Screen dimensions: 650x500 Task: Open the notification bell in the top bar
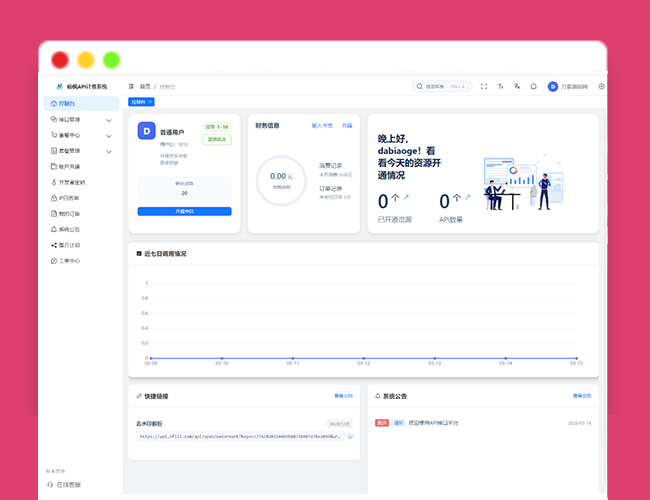pos(534,86)
